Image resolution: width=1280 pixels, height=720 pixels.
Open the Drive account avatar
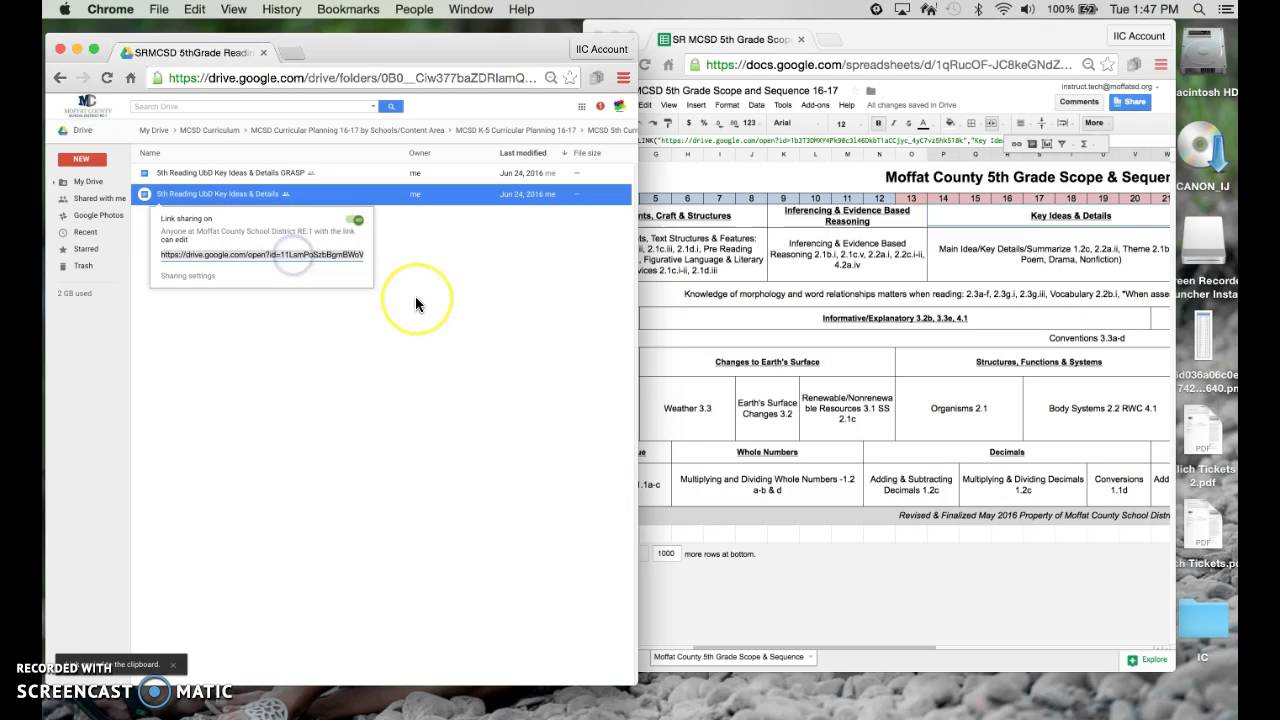point(619,106)
